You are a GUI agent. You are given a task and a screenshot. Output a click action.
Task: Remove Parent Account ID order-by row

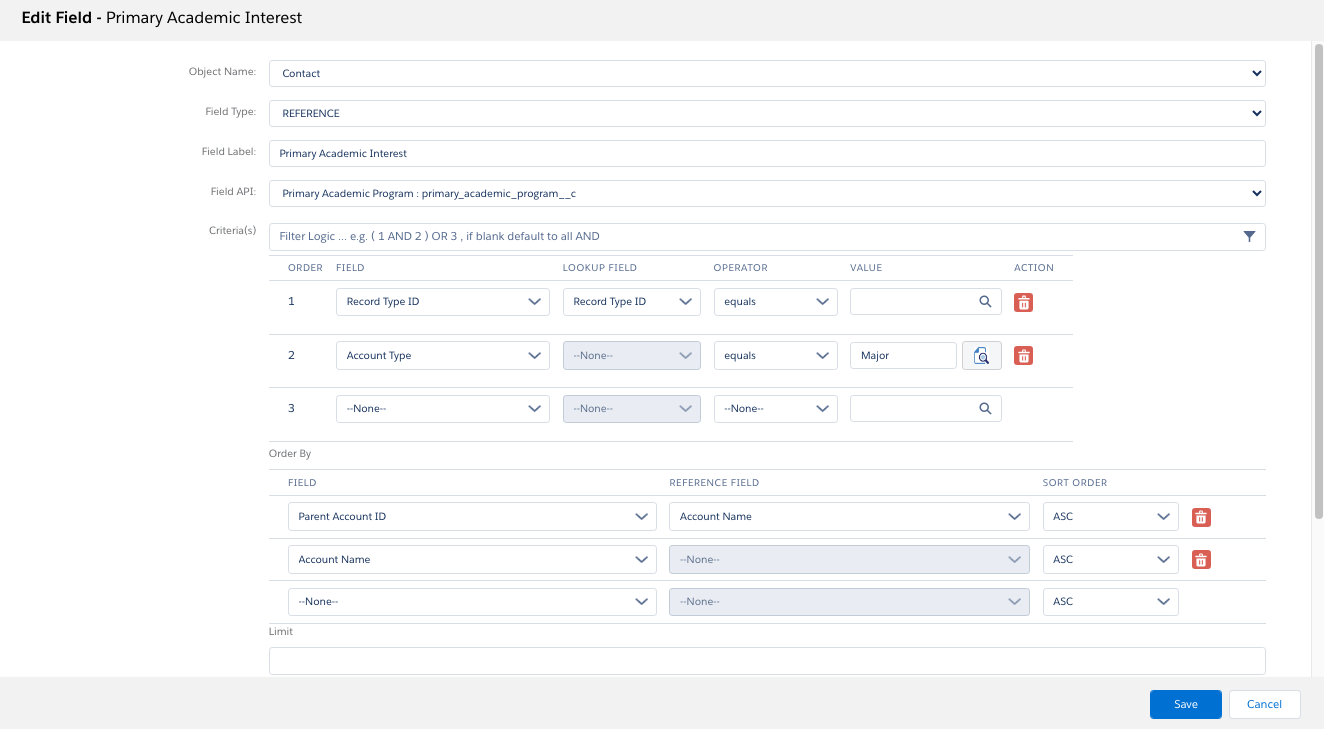click(x=1202, y=517)
